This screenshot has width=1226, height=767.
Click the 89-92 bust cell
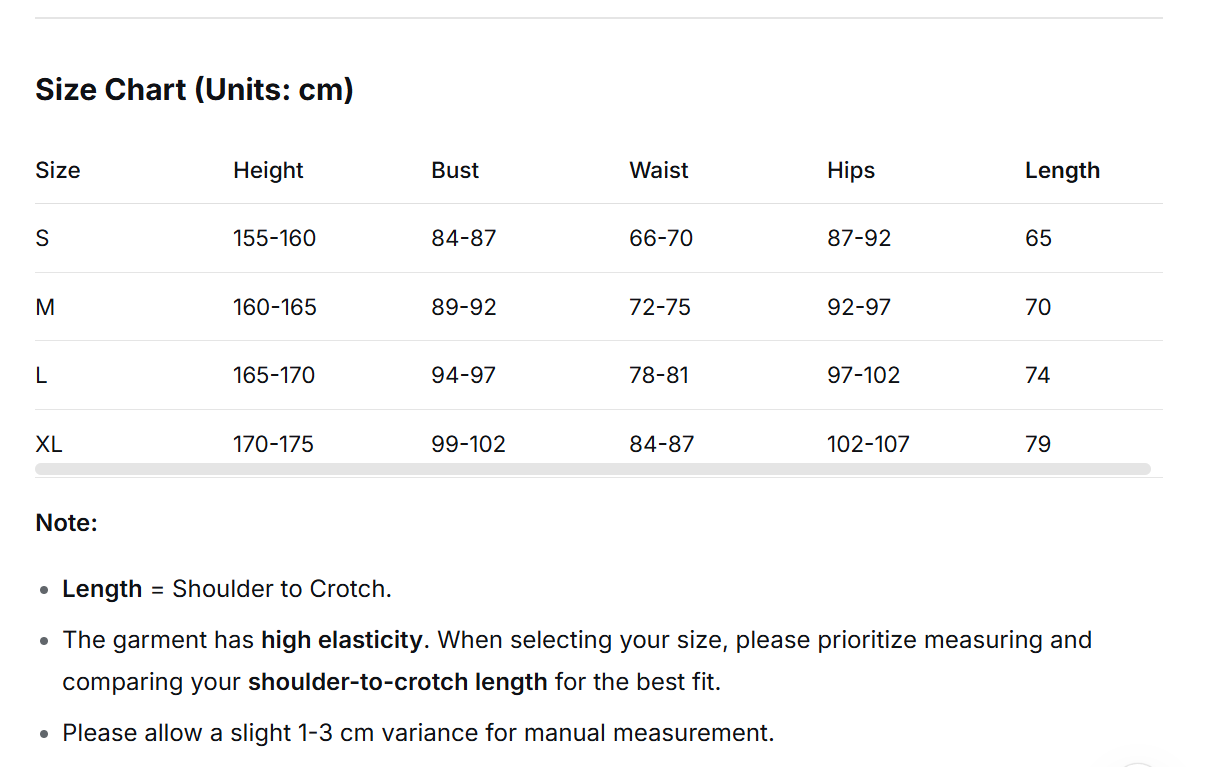point(464,307)
